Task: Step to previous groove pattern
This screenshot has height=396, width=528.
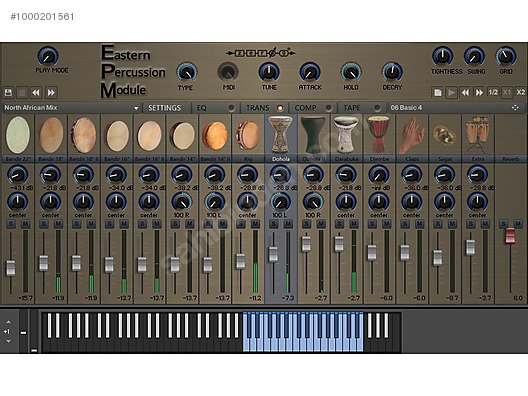Action: [465, 92]
